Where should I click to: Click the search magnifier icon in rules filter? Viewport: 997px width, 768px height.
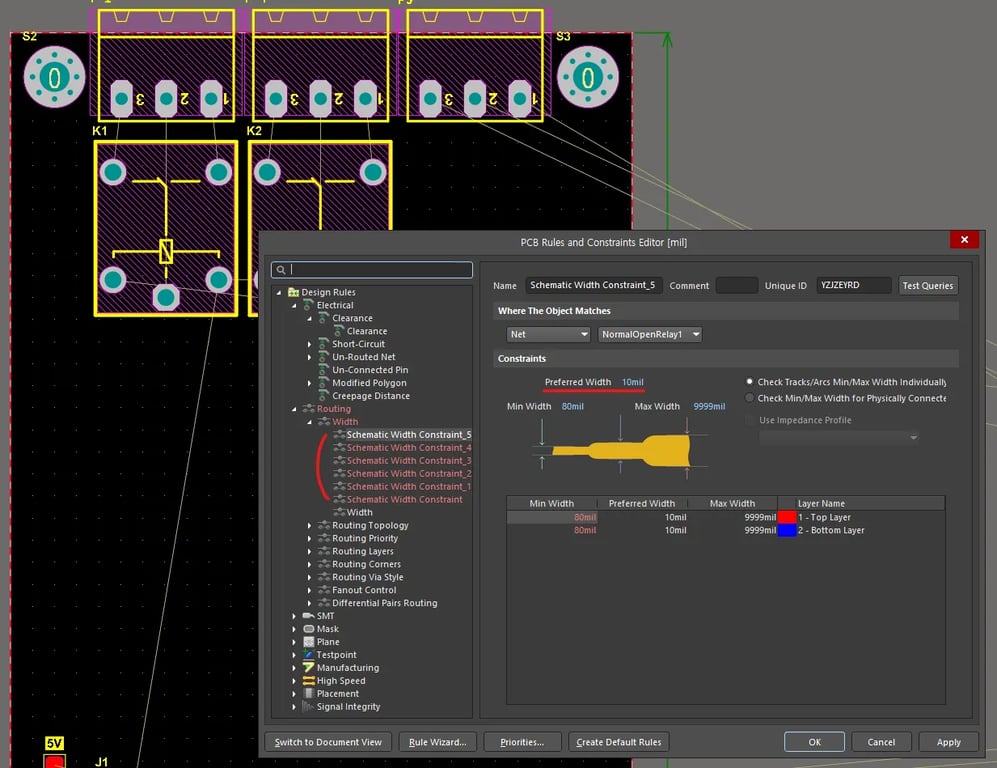tap(282, 270)
